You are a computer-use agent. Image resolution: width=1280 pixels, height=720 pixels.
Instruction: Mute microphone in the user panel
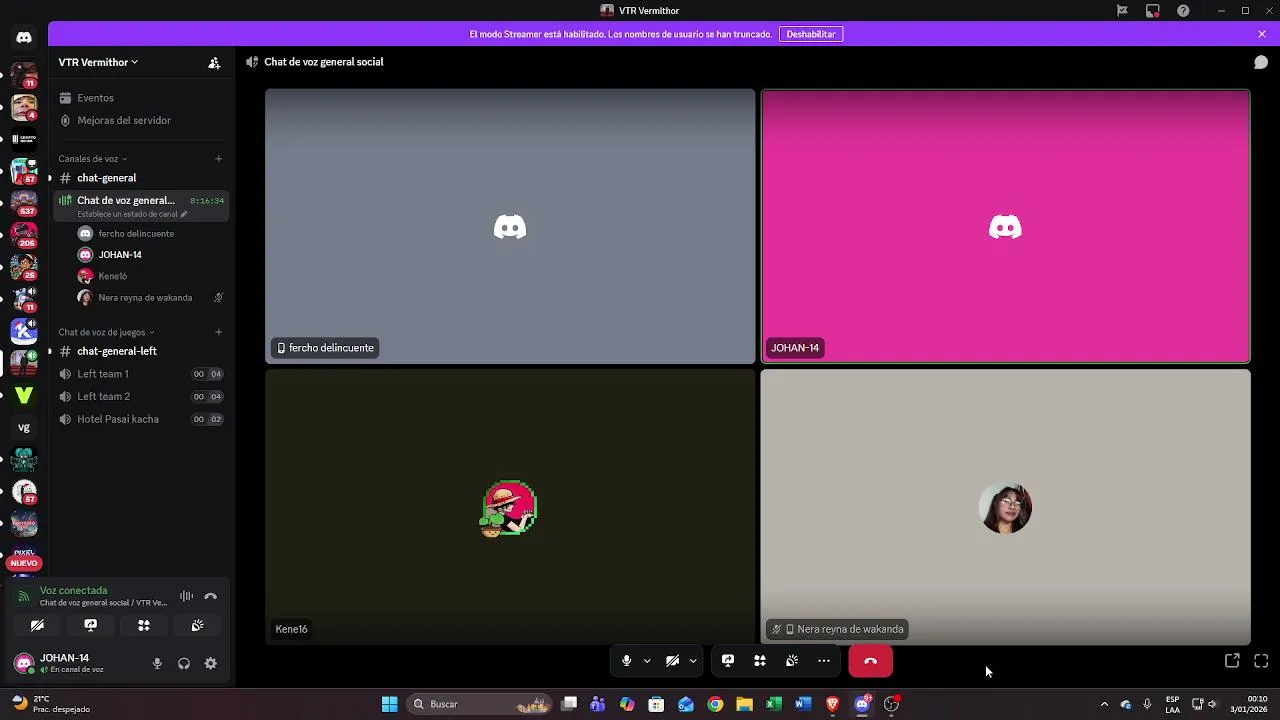point(157,663)
